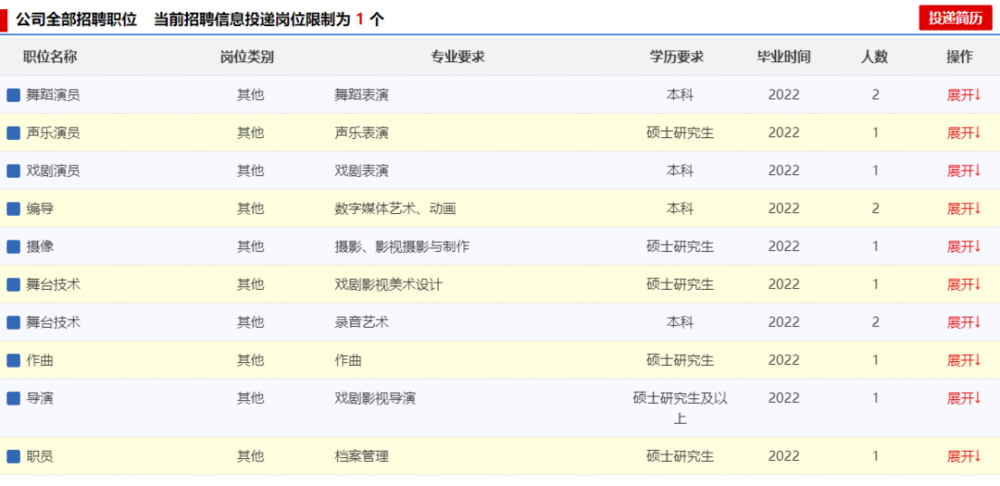The image size is (1000, 486).
Task: Expand 舞台技术 录音艺术 row details
Action: 964,323
